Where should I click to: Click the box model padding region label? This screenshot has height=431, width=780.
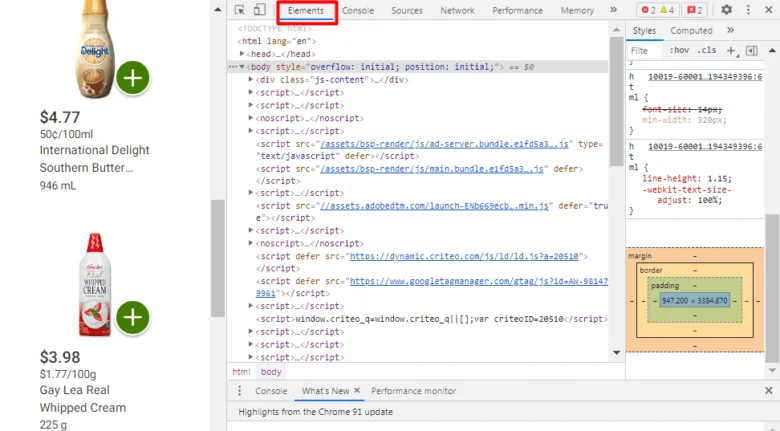tap(665, 286)
